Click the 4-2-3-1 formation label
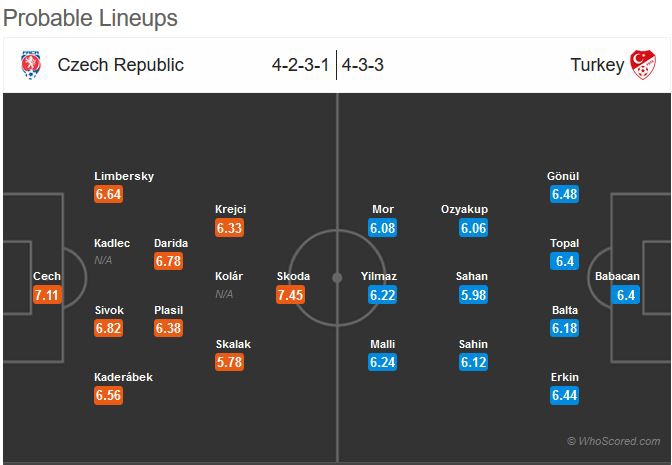 [x=300, y=65]
